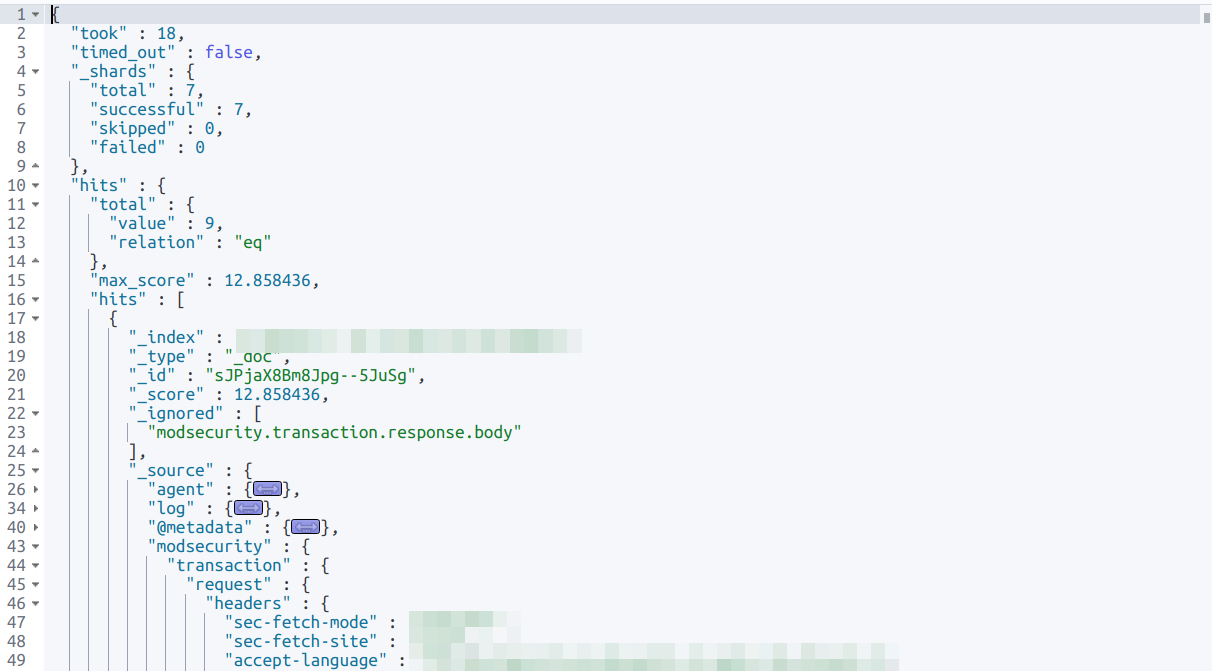Select the "false" value of timed_out
This screenshot has height=671, width=1212.
(228, 52)
